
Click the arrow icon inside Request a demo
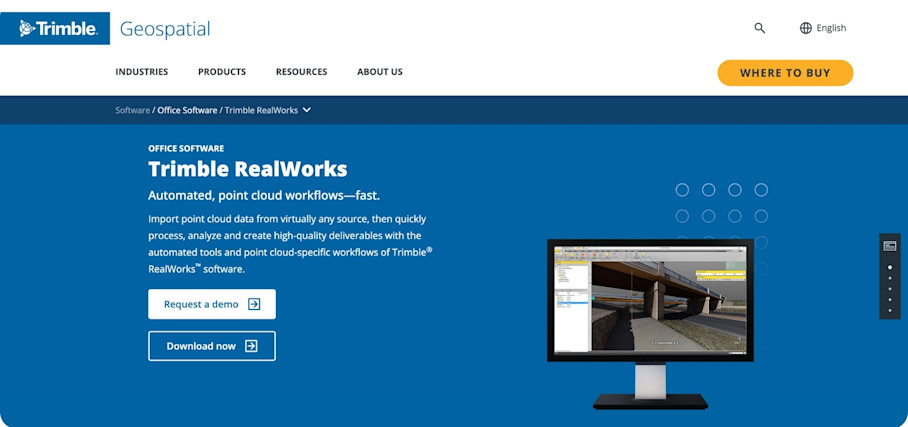254,304
